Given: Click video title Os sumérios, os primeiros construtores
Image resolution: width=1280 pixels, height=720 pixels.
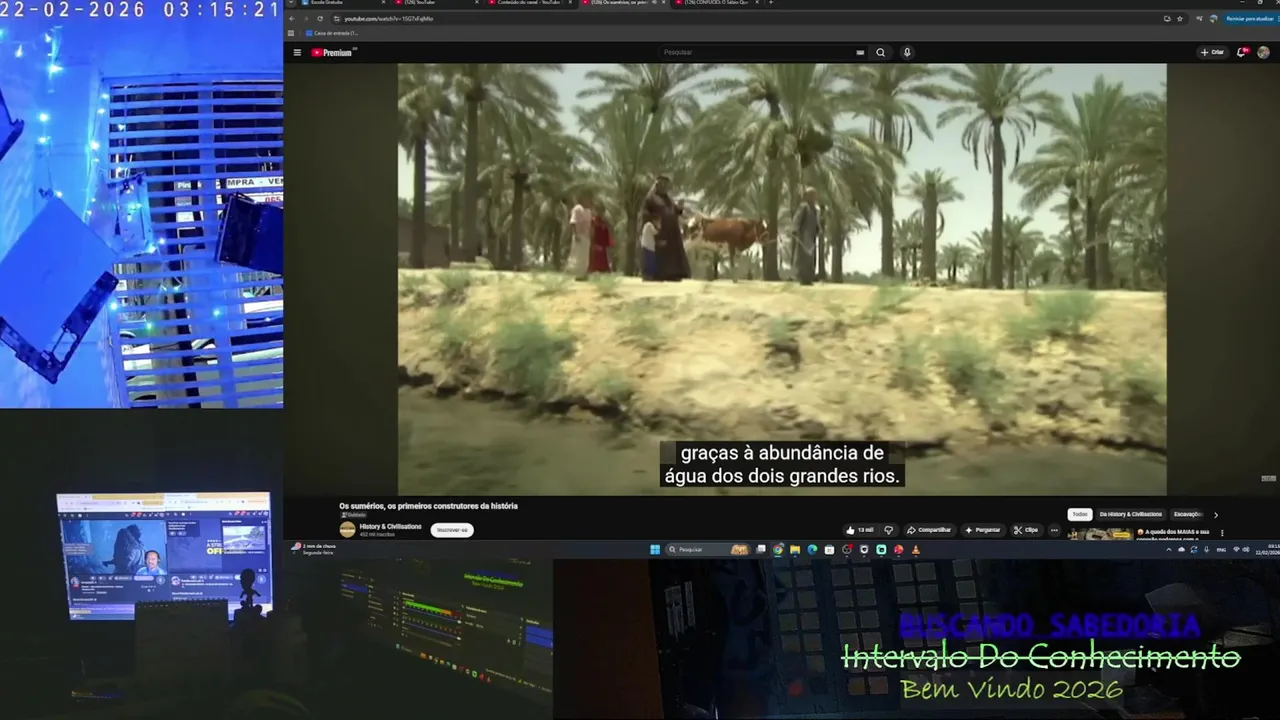Looking at the screenshot, I should tap(428, 506).
